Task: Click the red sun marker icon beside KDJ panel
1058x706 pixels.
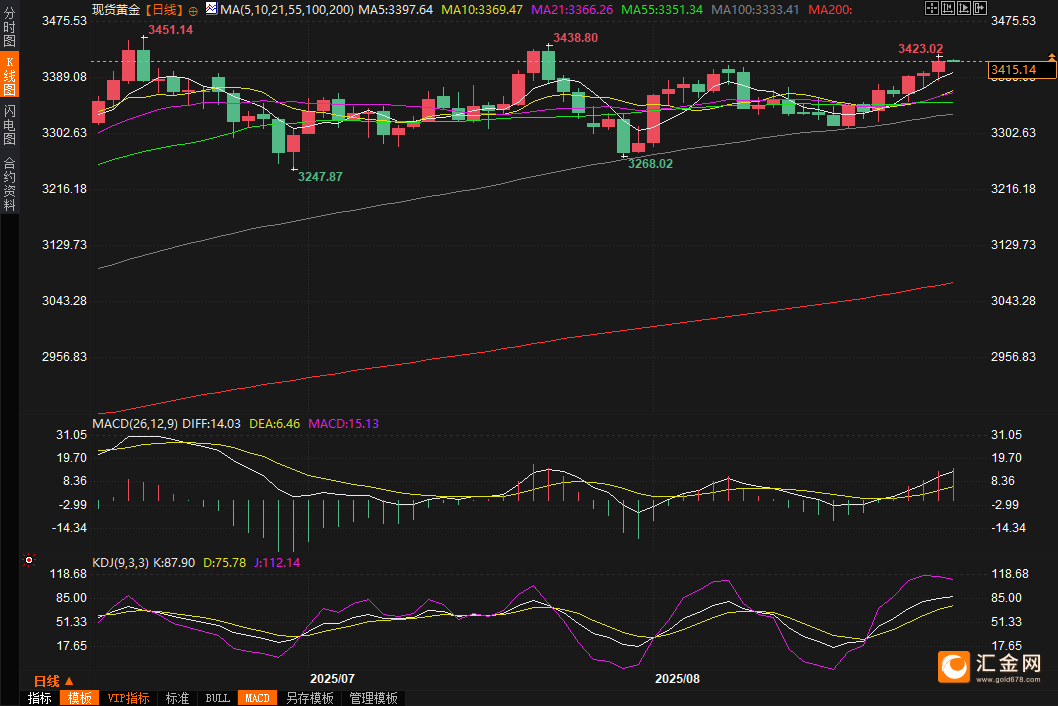Action: [28, 561]
